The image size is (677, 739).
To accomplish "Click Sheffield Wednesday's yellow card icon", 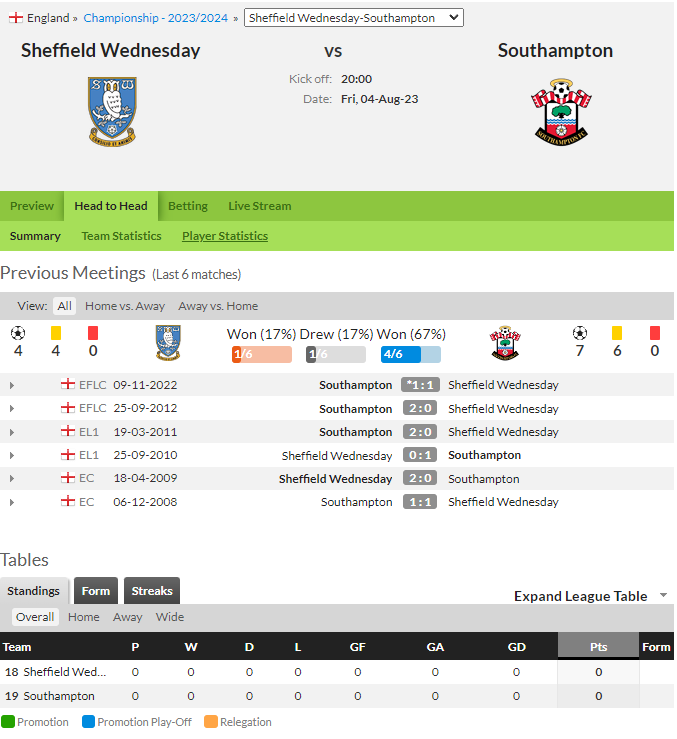I will tap(56, 333).
